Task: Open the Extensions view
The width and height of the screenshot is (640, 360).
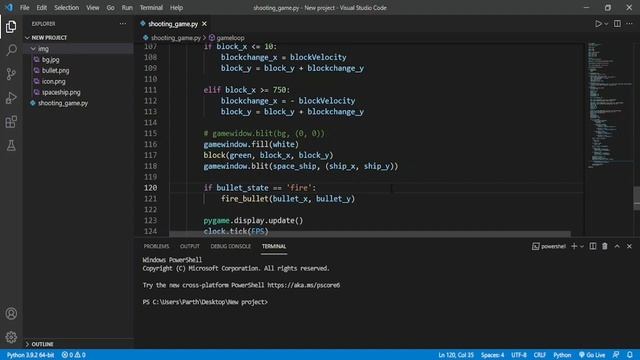Action: (x=11, y=122)
